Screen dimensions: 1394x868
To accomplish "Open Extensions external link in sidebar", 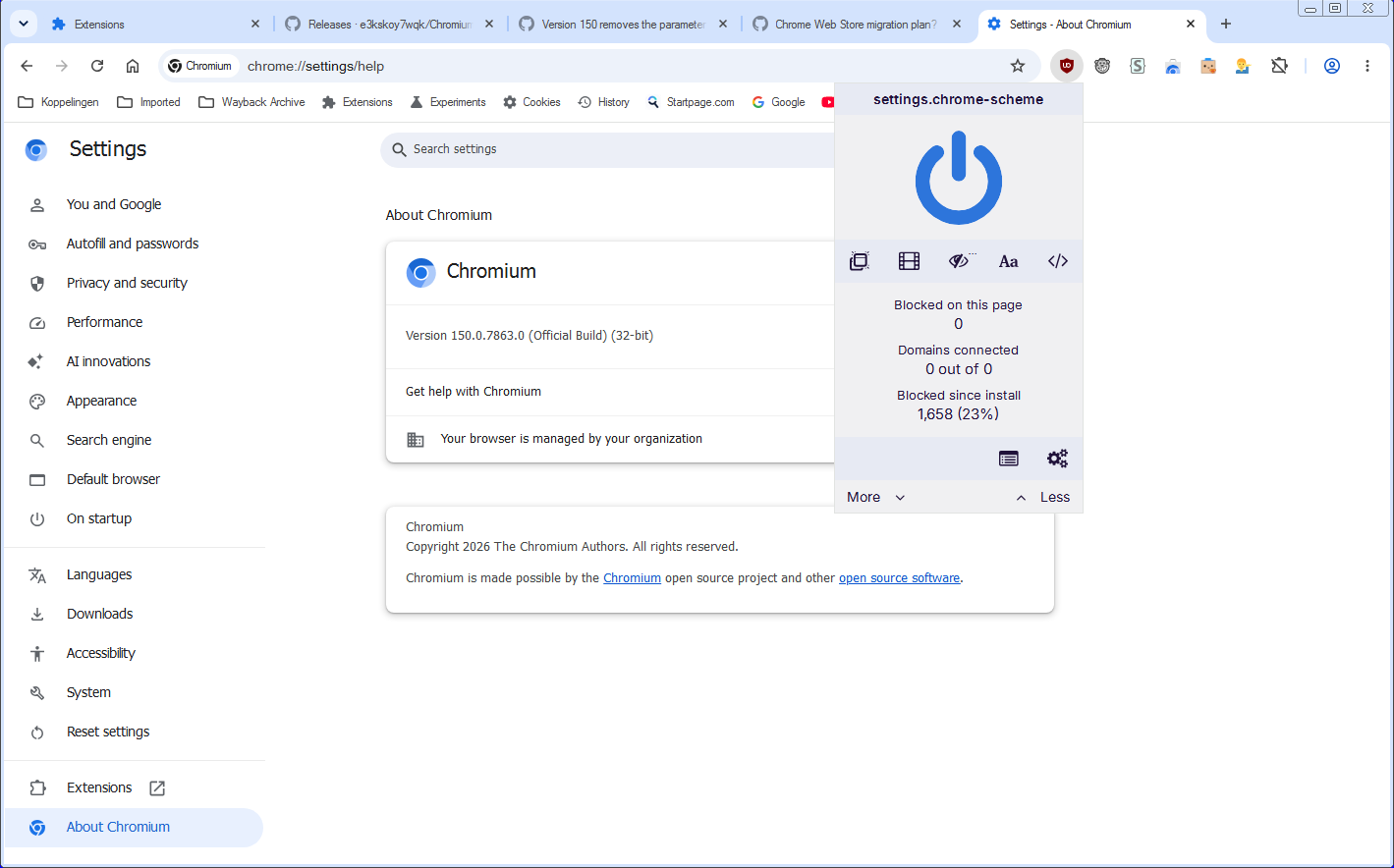I will tap(134, 787).
